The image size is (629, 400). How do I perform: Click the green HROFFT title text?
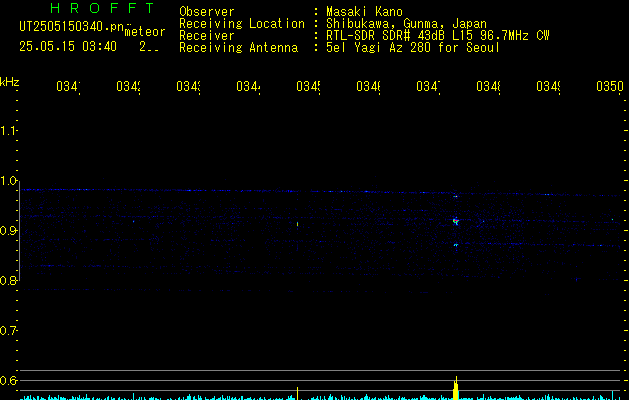coord(103,8)
